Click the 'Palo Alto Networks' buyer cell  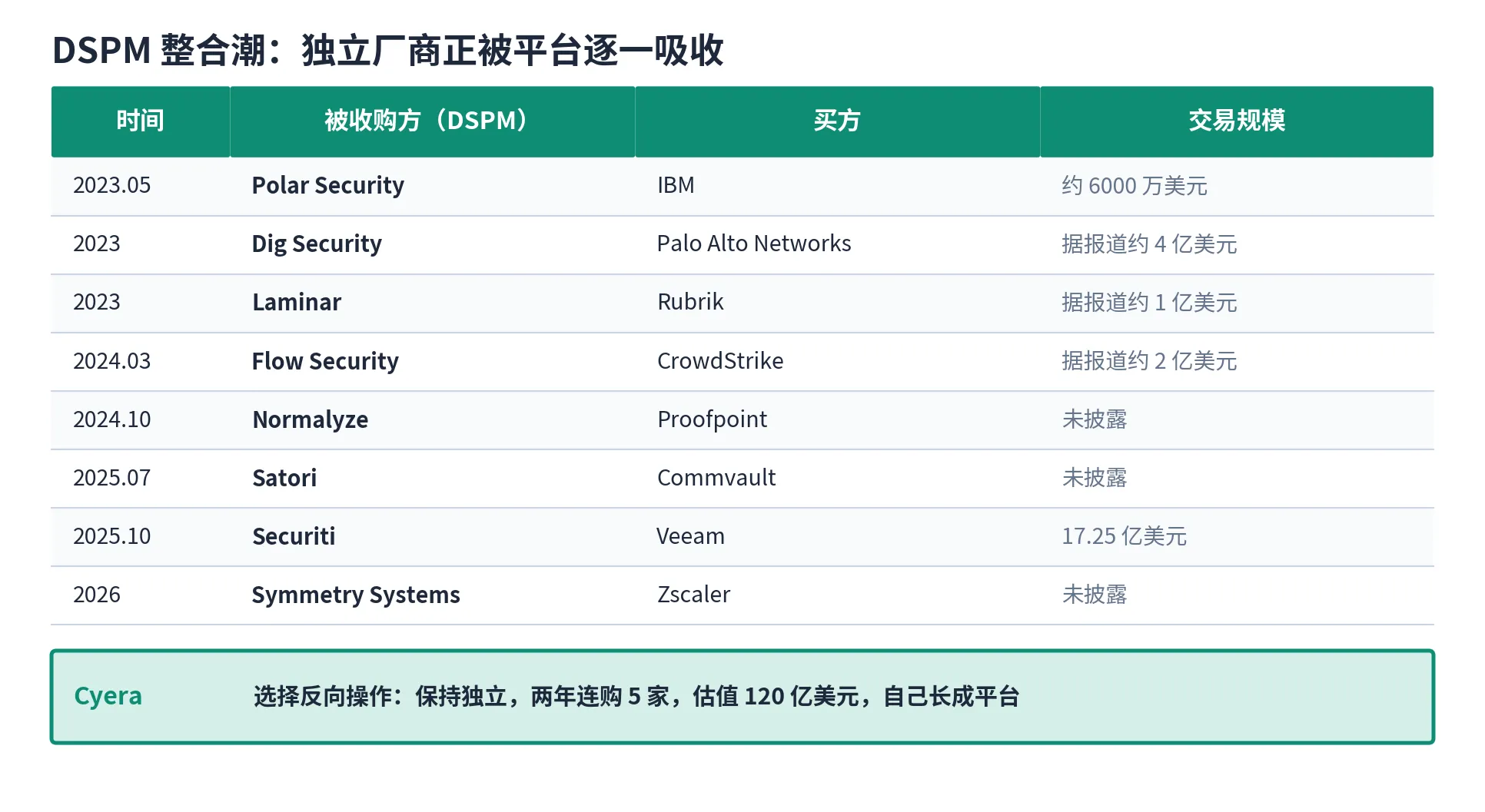pyautogui.click(x=754, y=244)
